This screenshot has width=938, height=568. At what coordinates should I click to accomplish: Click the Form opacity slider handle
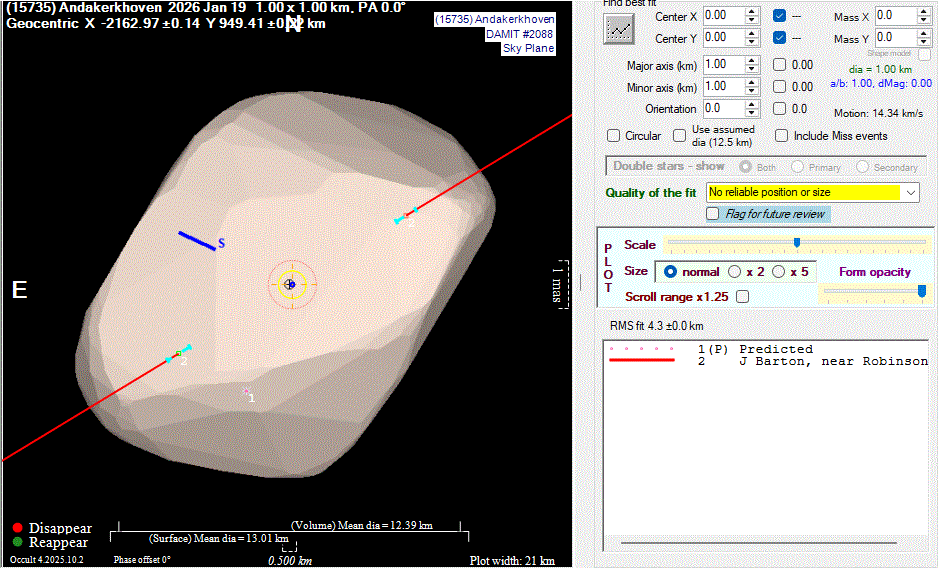921,290
